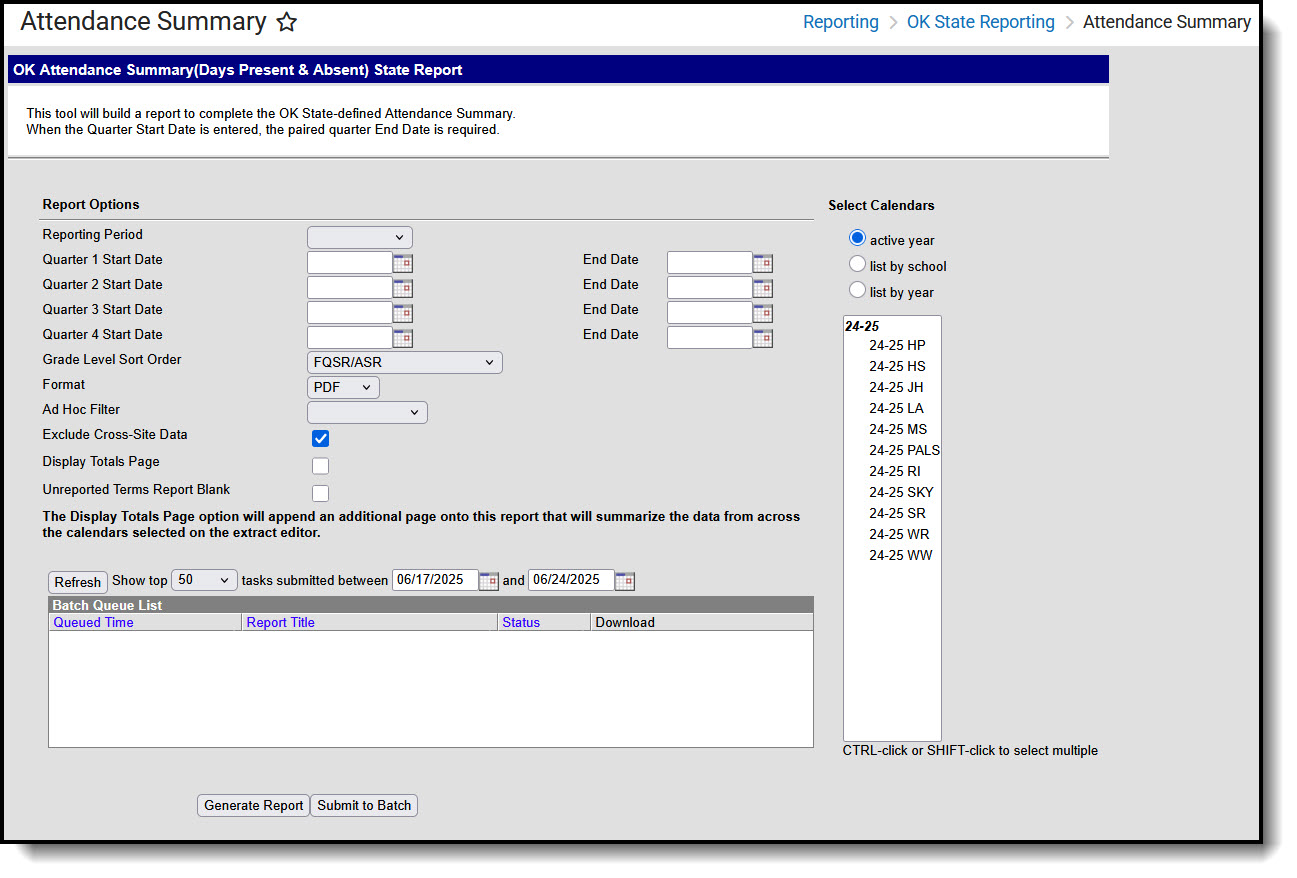1297x878 pixels.
Task: Open calendar icon beside 06/17/2025 date
Action: pos(488,581)
